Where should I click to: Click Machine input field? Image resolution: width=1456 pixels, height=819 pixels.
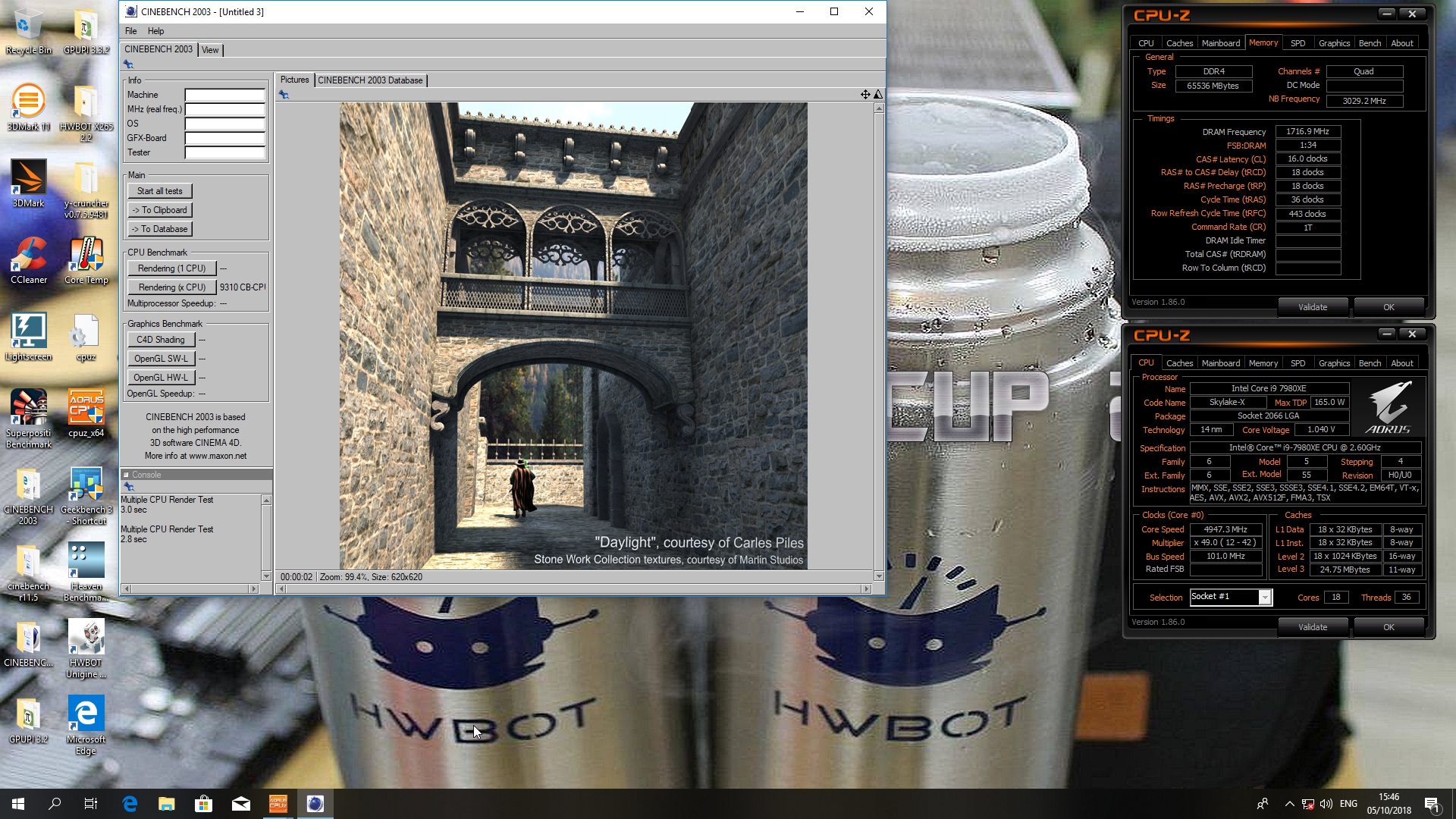225,95
